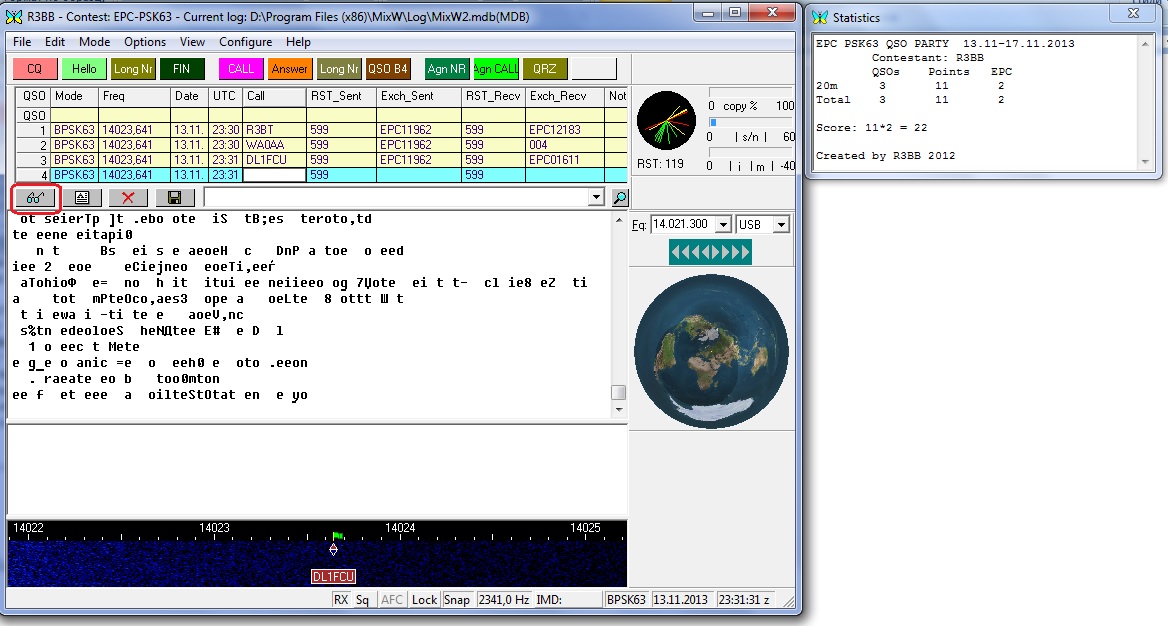
Task: Open the Fq frequency 14.021.300 dropdown
Action: tap(724, 225)
